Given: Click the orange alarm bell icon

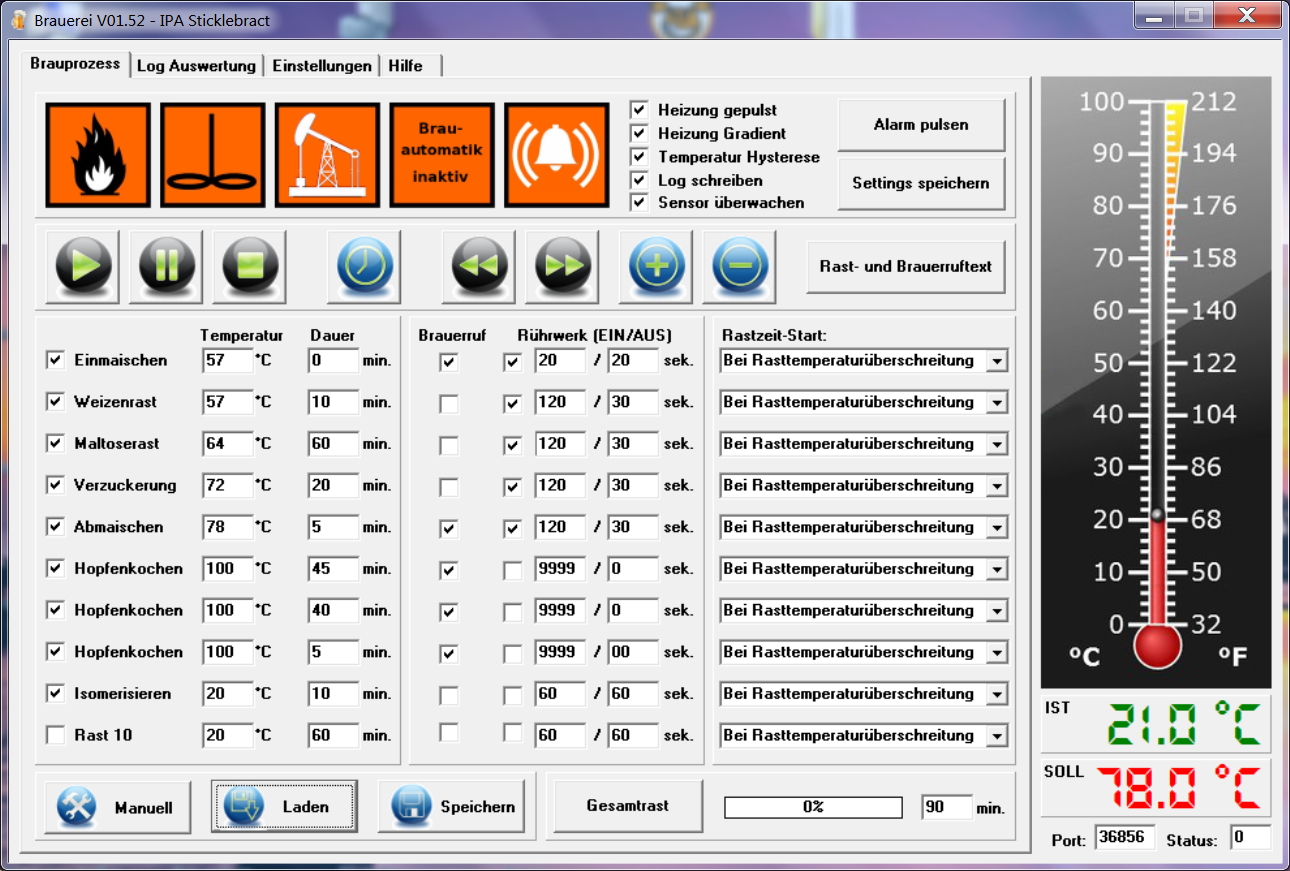Looking at the screenshot, I should point(556,155).
